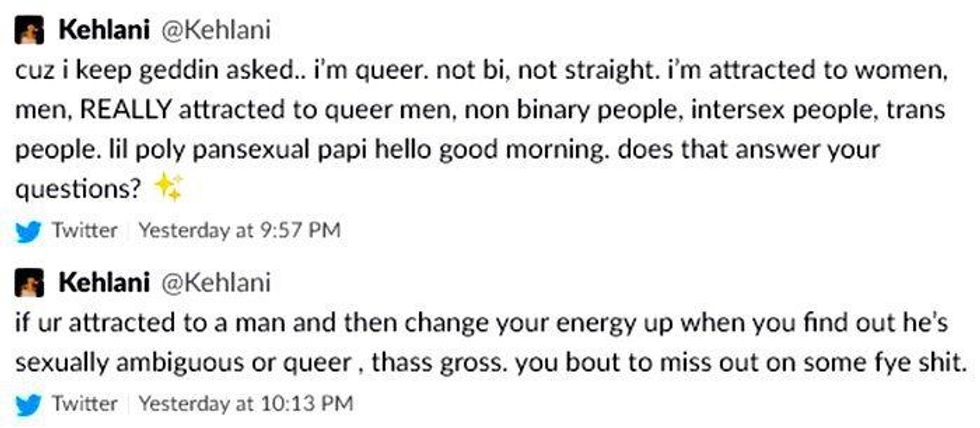
Task: Open the 'Yesterday at 10:13 PM' timestamp
Action: pyautogui.click(x=245, y=403)
